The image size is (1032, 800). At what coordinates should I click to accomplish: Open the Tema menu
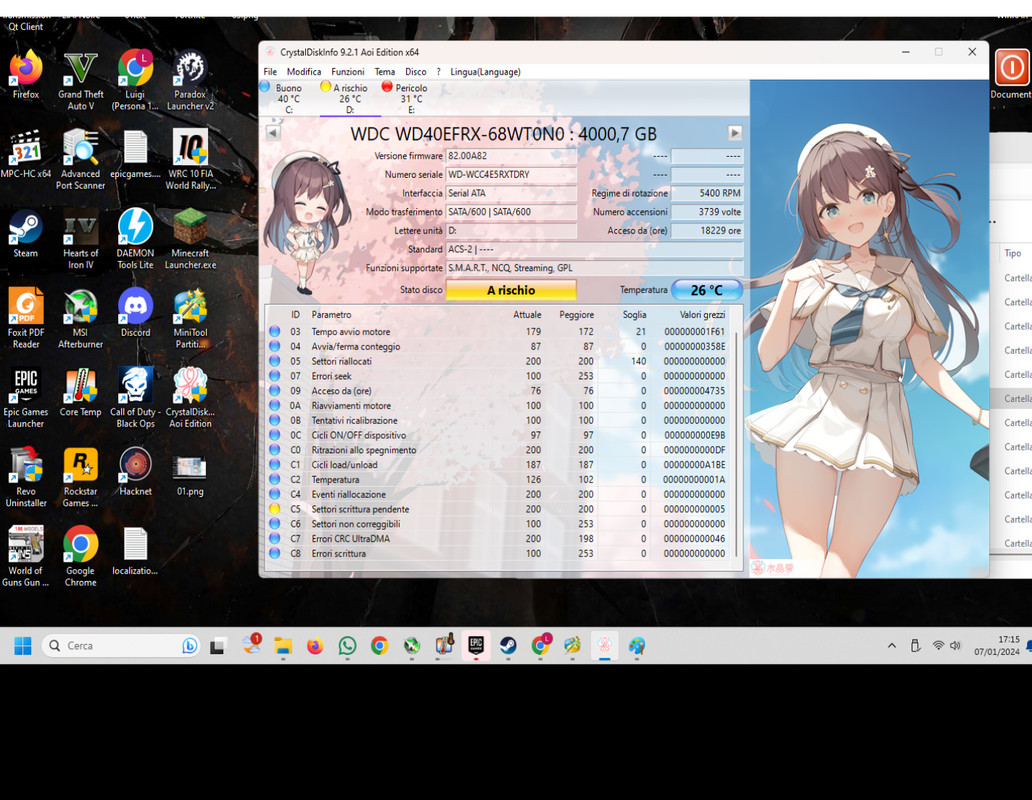click(x=385, y=72)
